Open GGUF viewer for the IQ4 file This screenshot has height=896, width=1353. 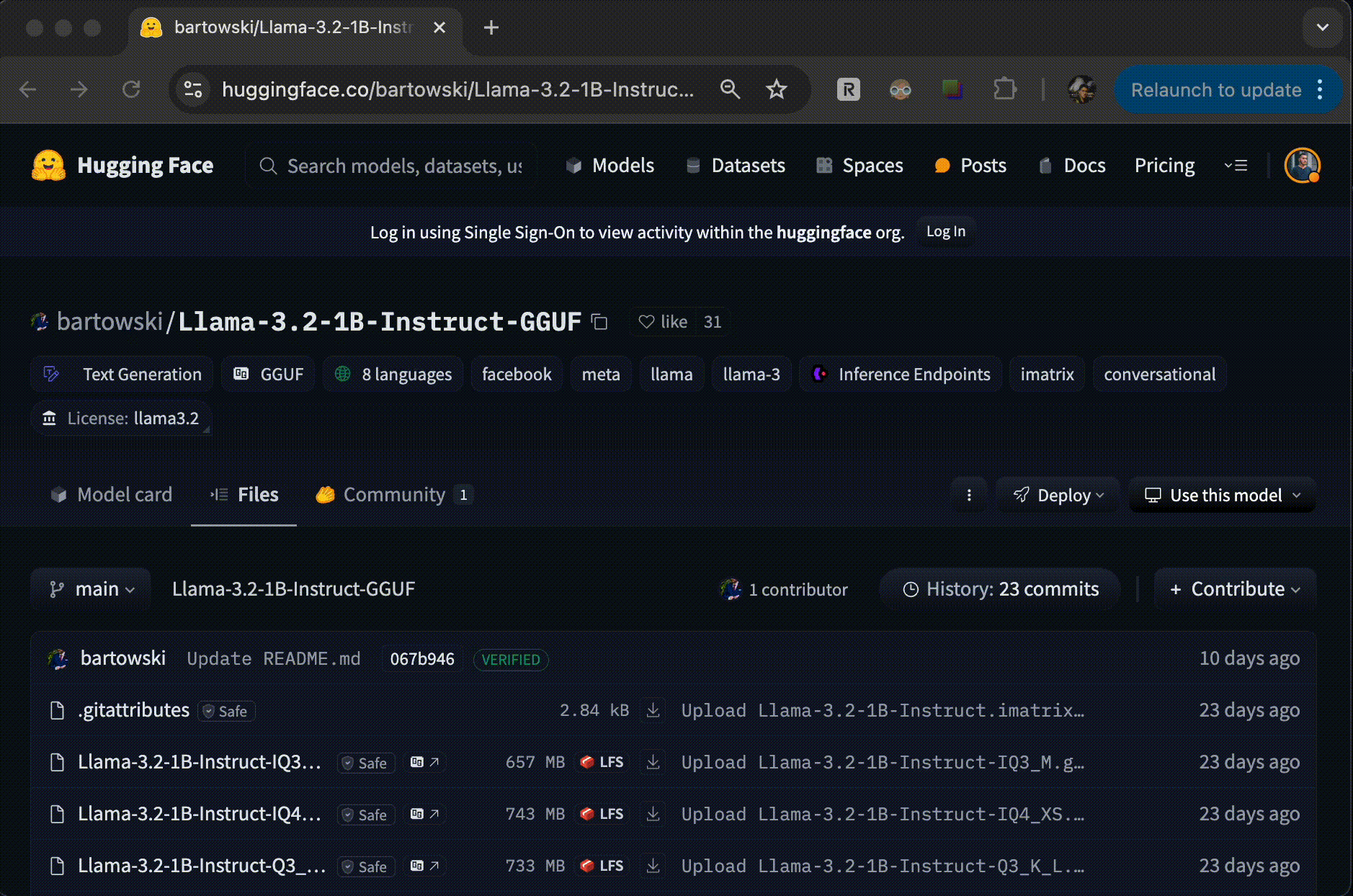point(424,814)
